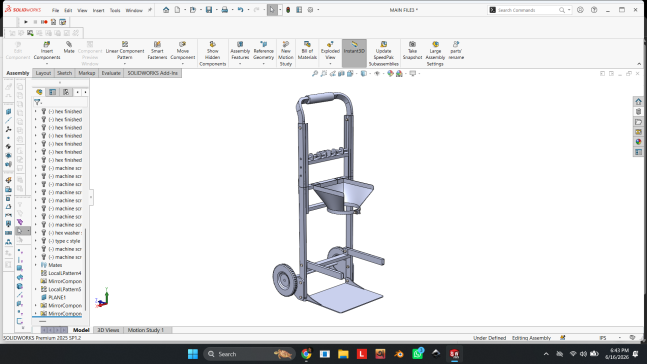Undo the last action

click(241, 10)
